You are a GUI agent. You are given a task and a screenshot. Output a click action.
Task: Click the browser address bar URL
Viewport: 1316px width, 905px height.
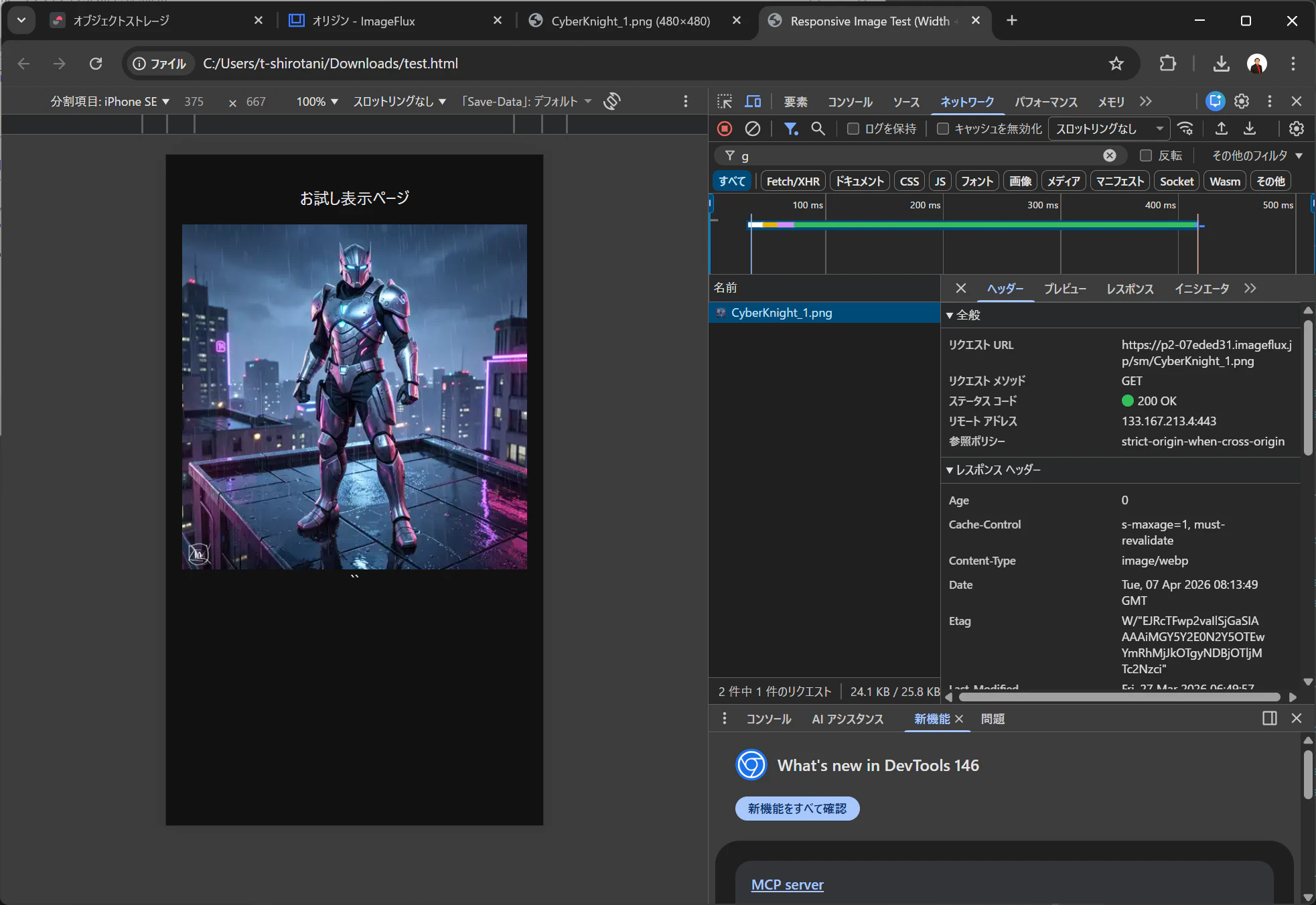[330, 64]
